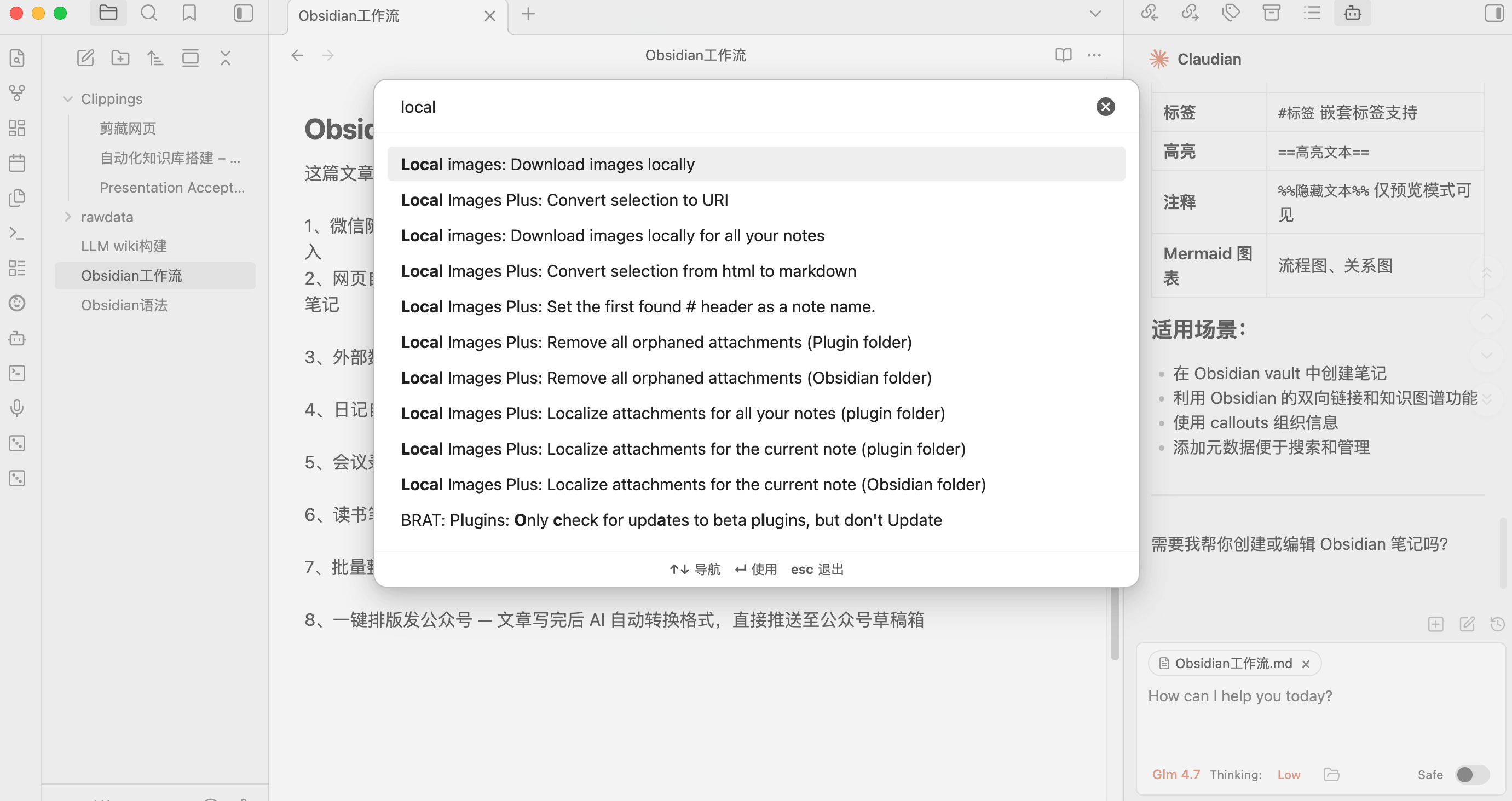Viewport: 1512px width, 801px height.
Task: Open the file explorer folder icon
Action: point(108,13)
